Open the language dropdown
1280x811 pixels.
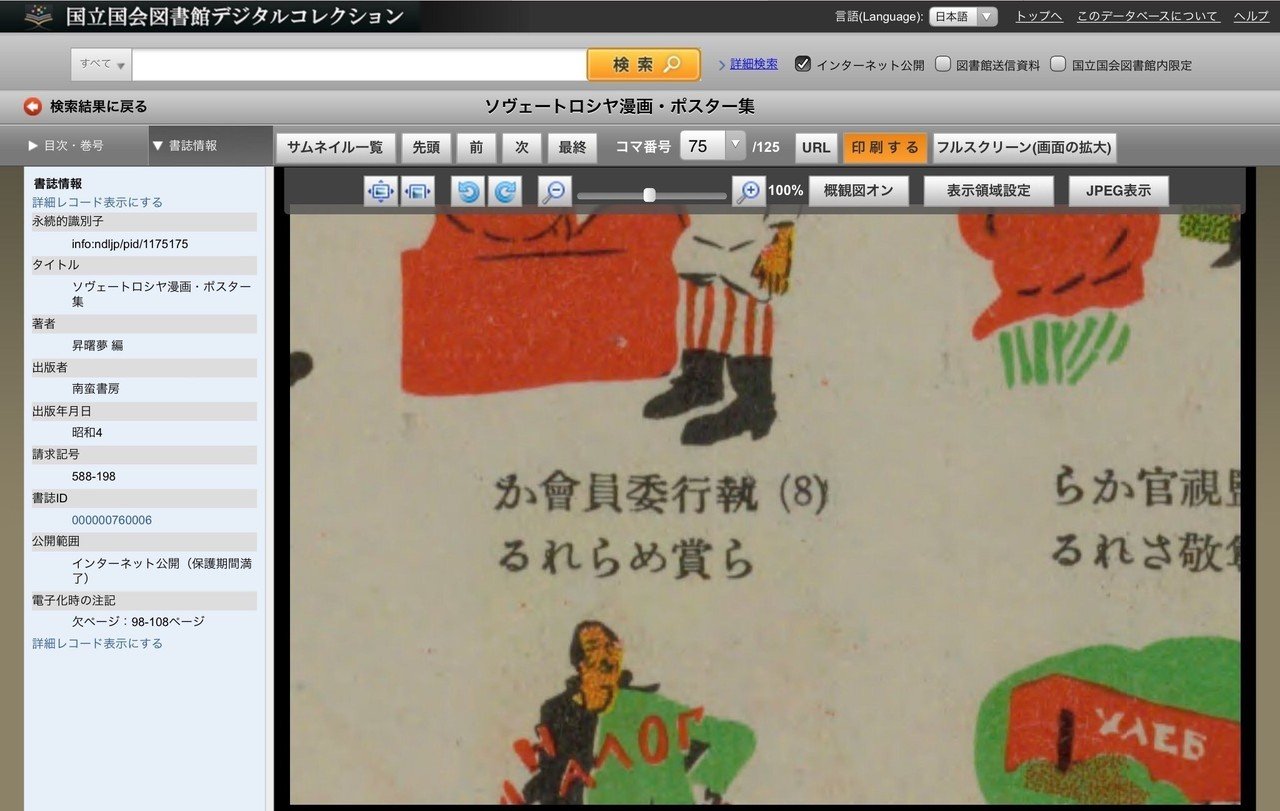[963, 16]
